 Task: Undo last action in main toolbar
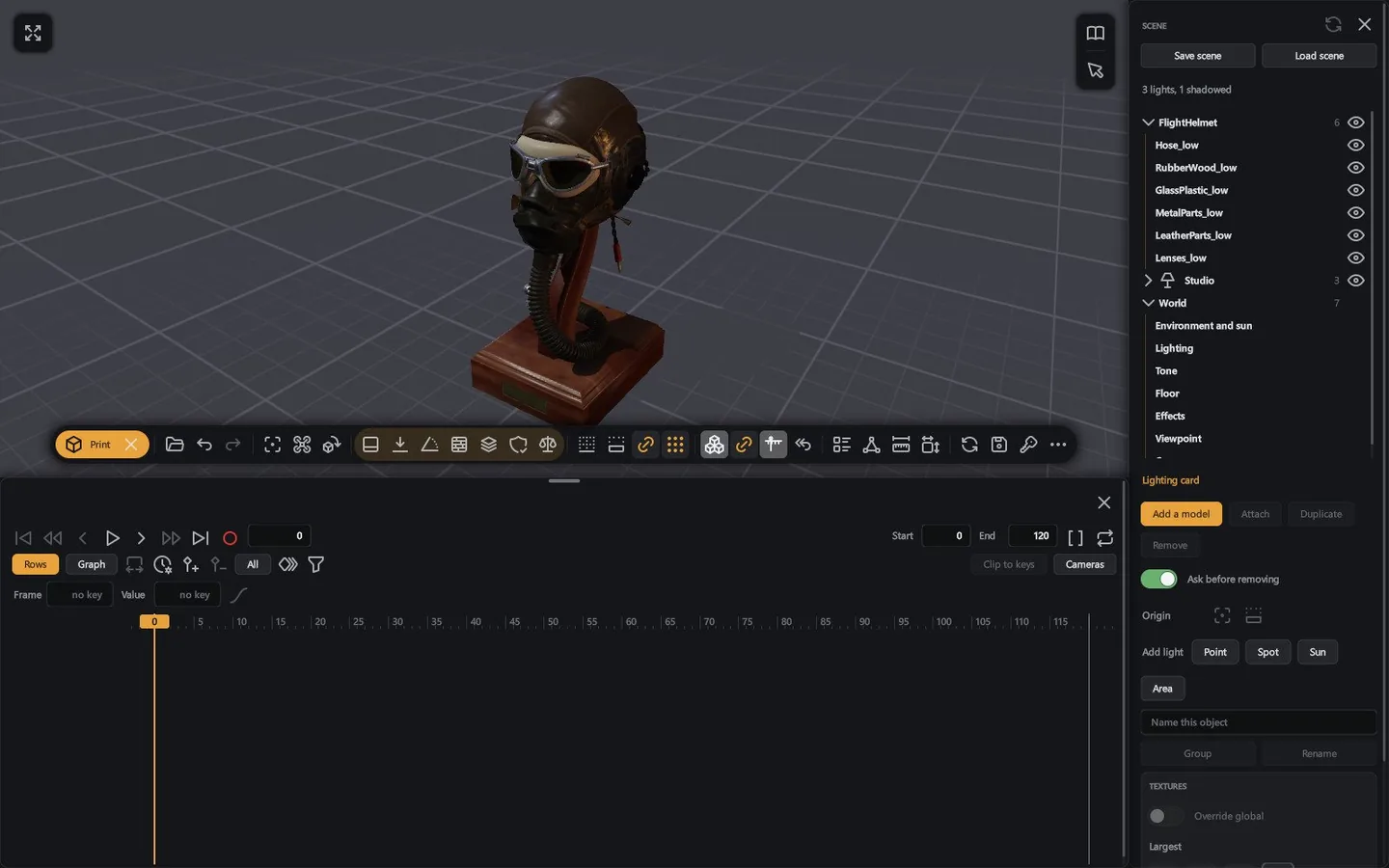point(204,445)
